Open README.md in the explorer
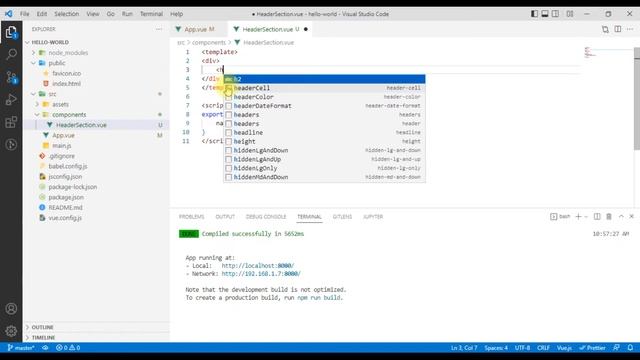This screenshot has width=640, height=360. tap(65, 207)
